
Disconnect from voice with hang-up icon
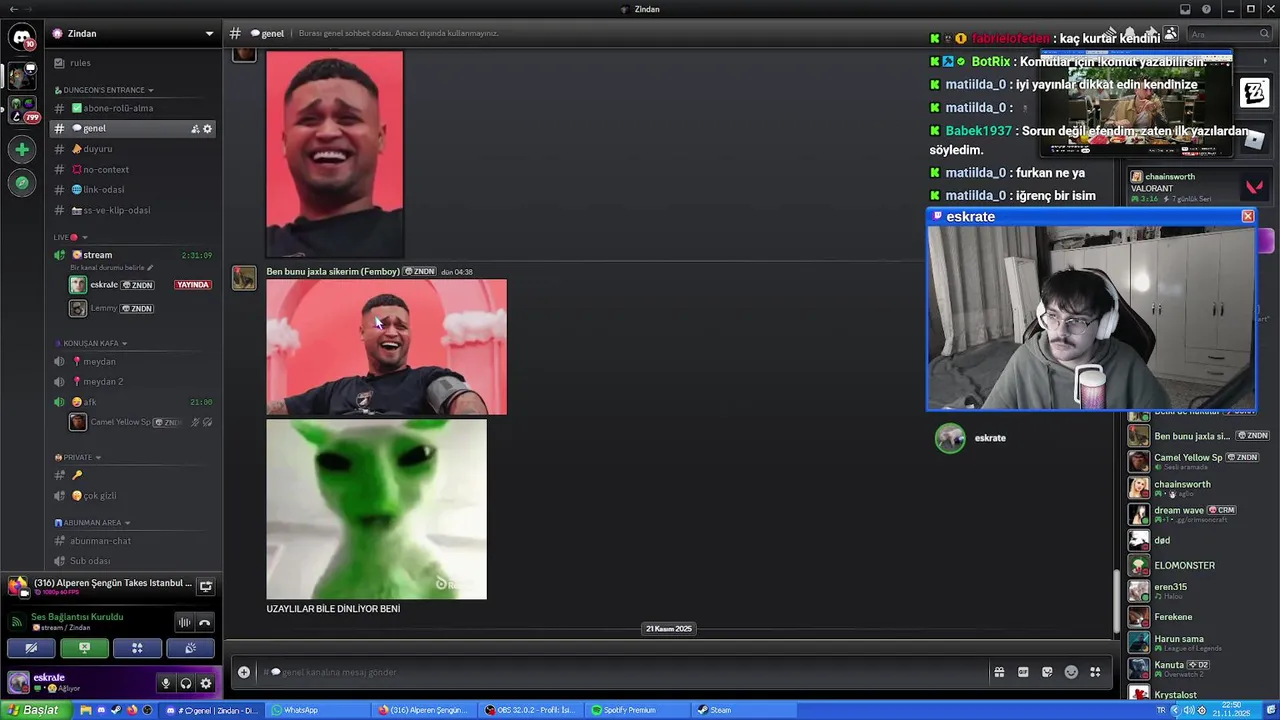tap(204, 622)
